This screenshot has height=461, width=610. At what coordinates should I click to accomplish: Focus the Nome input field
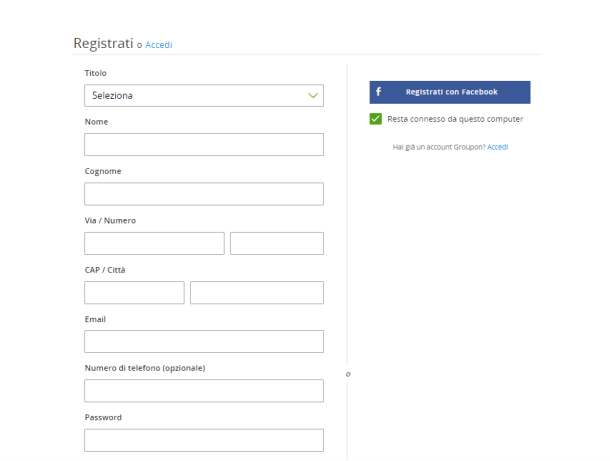pyautogui.click(x=204, y=145)
